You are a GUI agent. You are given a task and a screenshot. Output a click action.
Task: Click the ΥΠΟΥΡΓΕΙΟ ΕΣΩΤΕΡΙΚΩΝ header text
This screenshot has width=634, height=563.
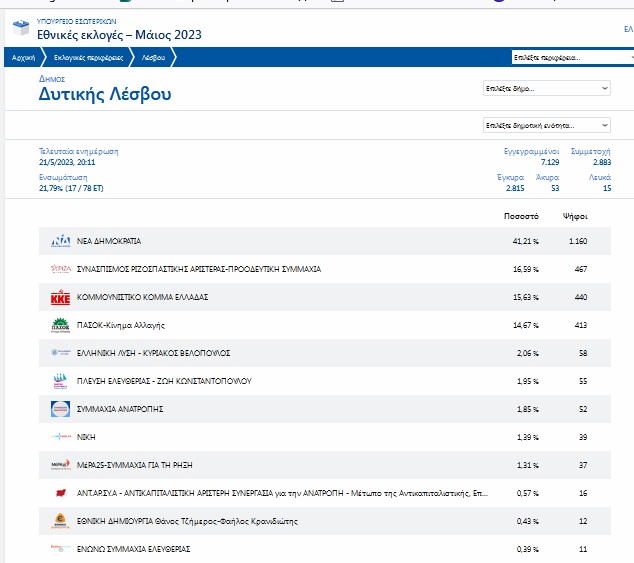(76, 21)
